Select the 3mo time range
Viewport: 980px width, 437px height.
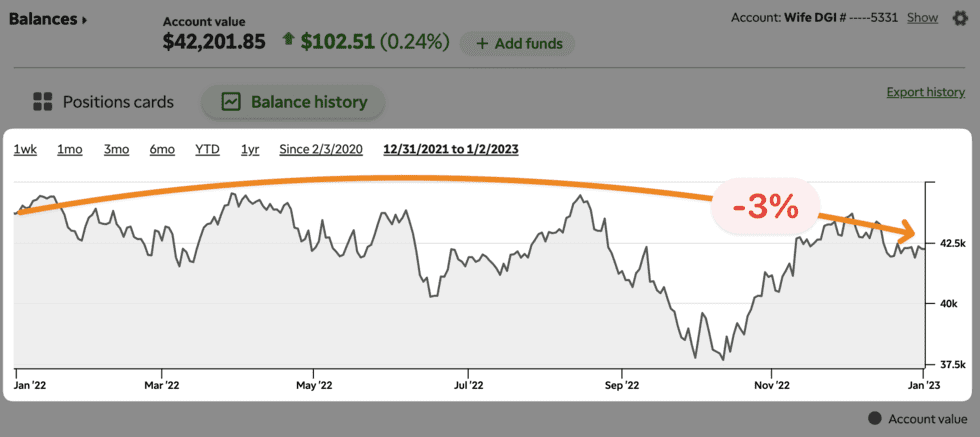tap(116, 149)
